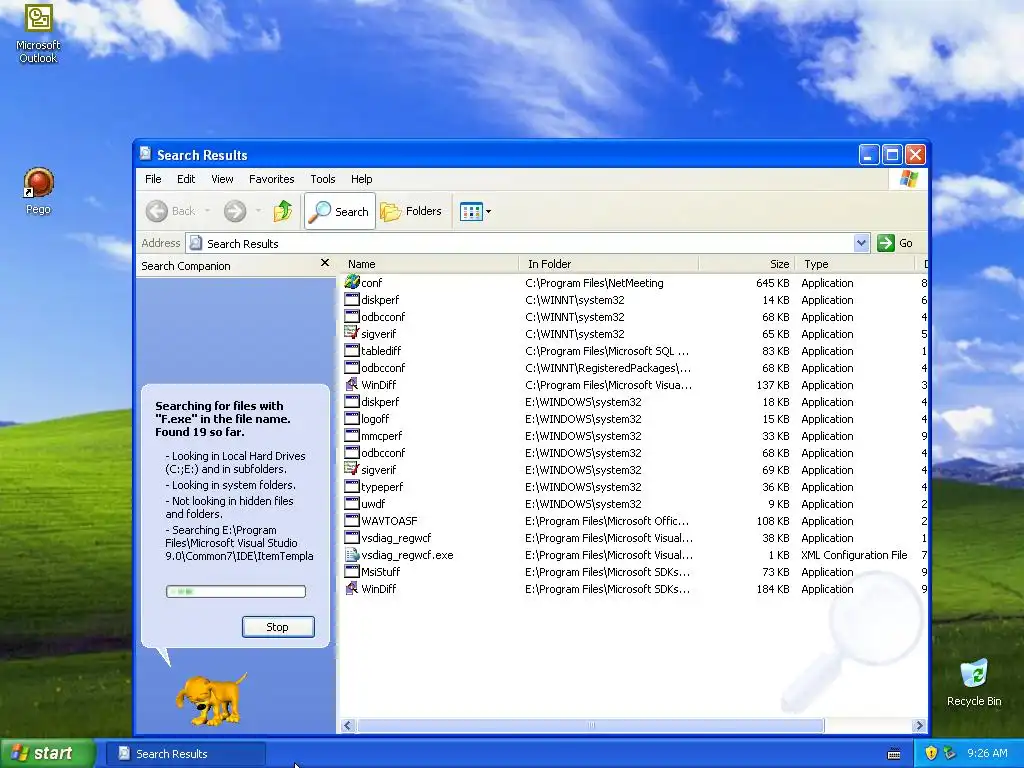Stop the running search
Image resolution: width=1024 pixels, height=768 pixels.
tap(278, 627)
